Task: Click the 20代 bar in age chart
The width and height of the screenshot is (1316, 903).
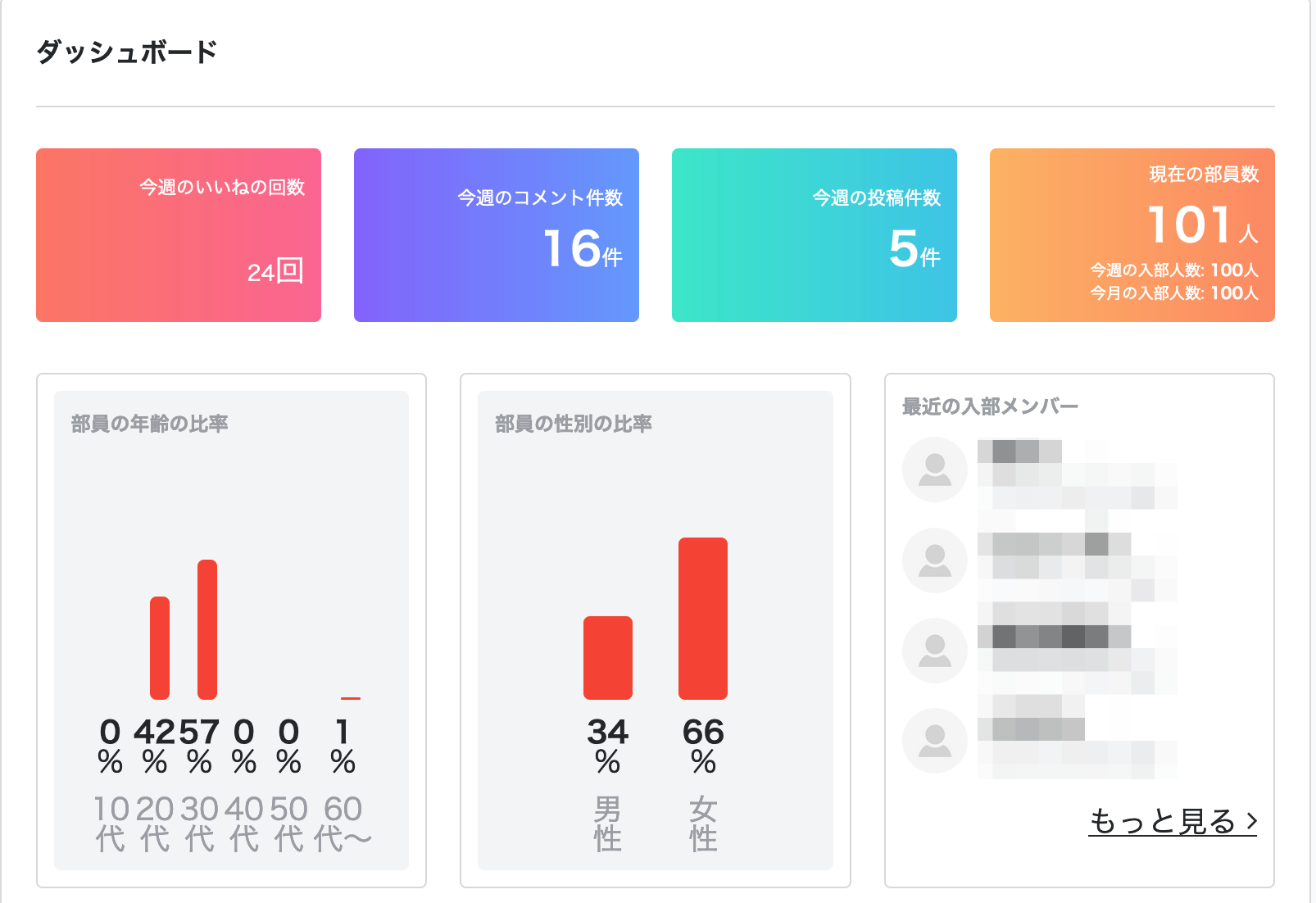Action: [160, 647]
